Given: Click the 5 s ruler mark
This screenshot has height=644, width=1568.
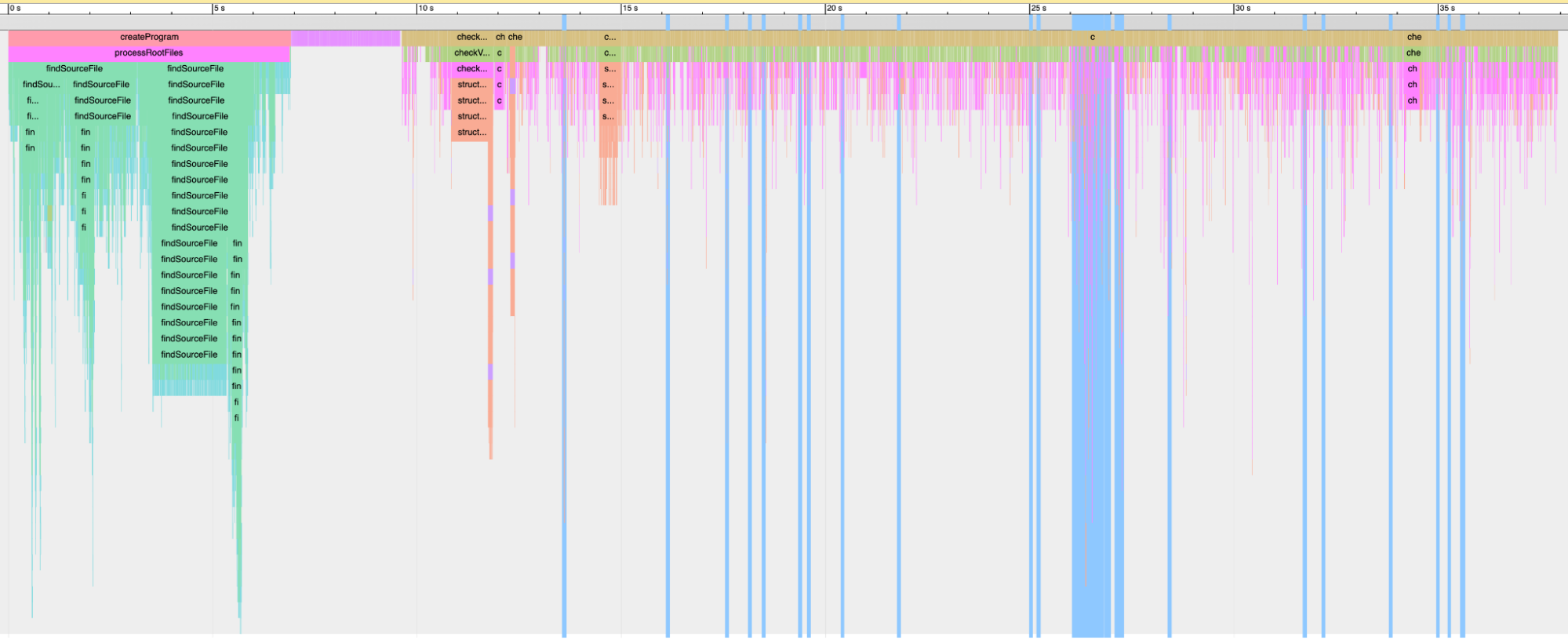Looking at the screenshot, I should [x=219, y=8].
